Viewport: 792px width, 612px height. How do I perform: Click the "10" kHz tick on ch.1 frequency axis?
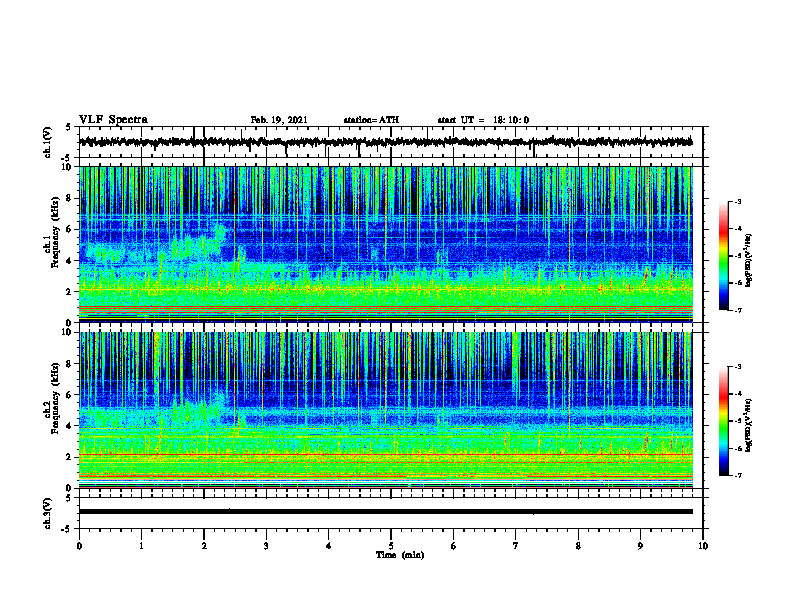click(x=68, y=168)
